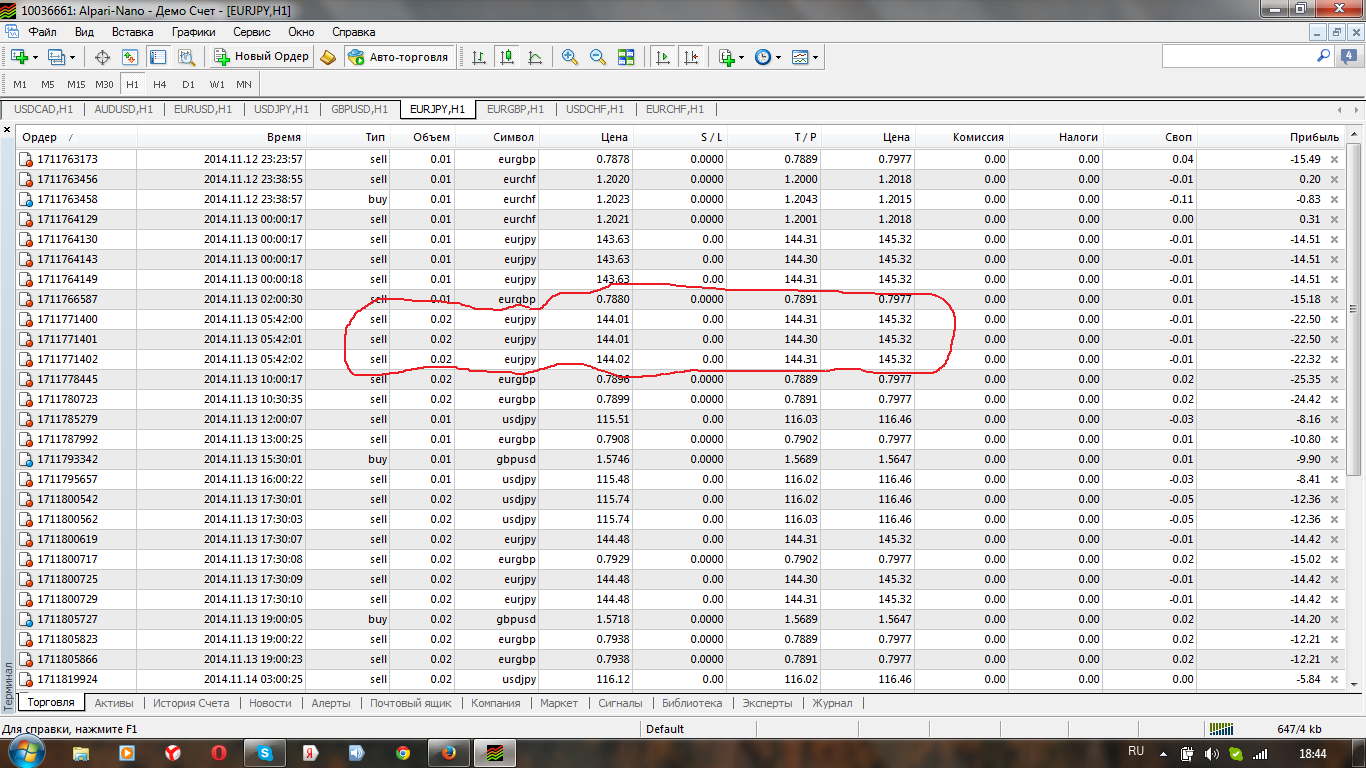Click the Indicators list toolbar icon

pyautogui.click(x=727, y=57)
